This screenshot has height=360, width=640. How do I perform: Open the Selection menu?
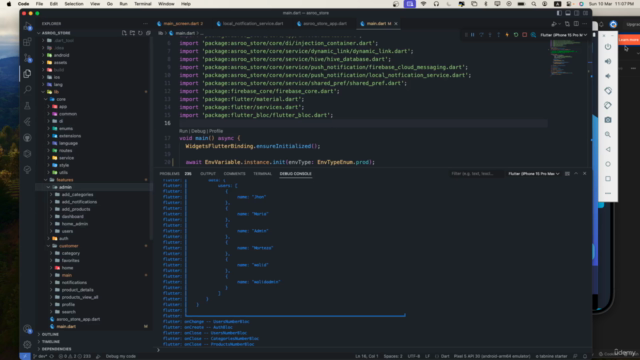74,4
